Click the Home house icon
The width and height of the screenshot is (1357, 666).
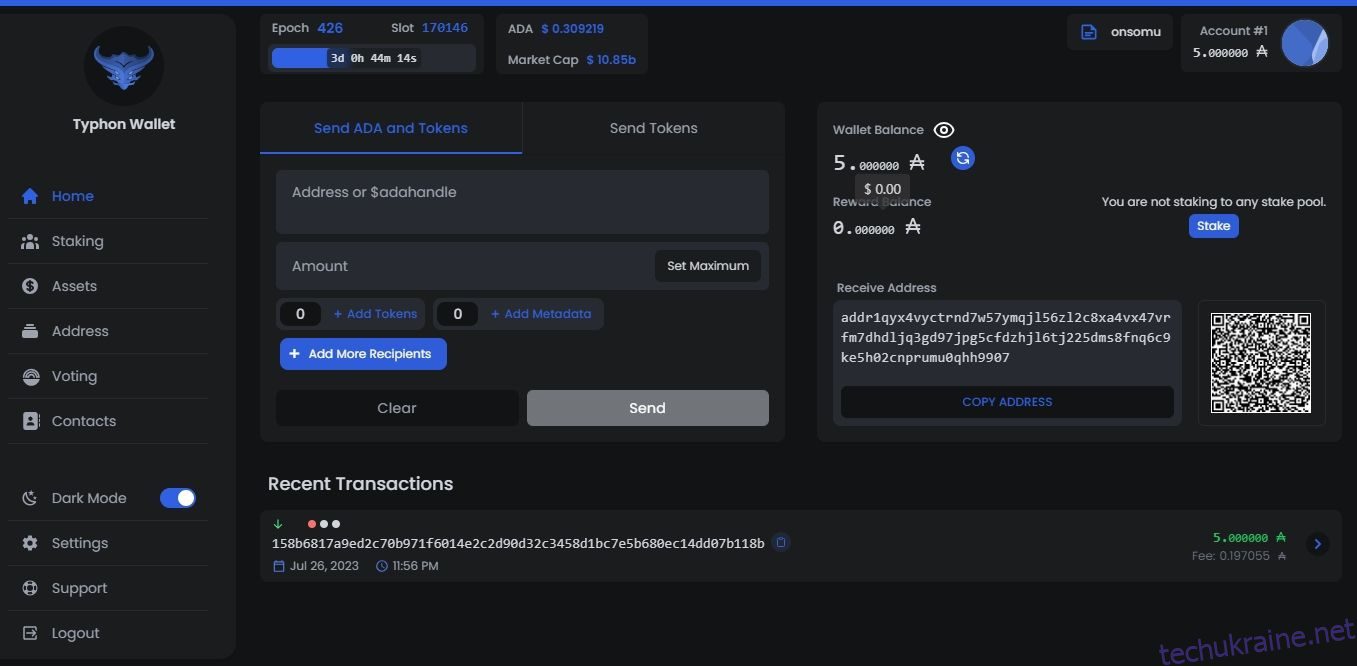(x=30, y=196)
